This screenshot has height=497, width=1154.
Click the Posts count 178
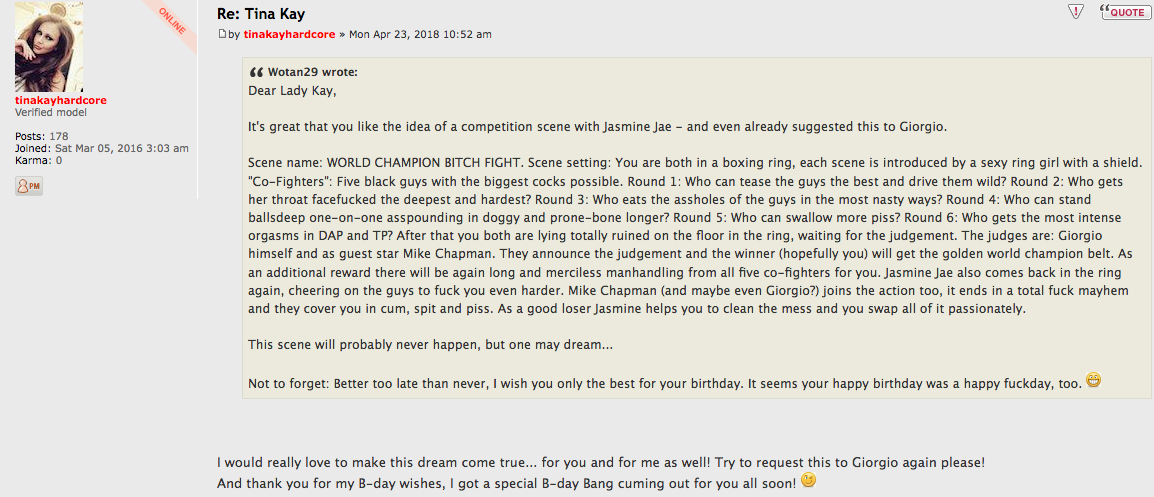[58, 136]
